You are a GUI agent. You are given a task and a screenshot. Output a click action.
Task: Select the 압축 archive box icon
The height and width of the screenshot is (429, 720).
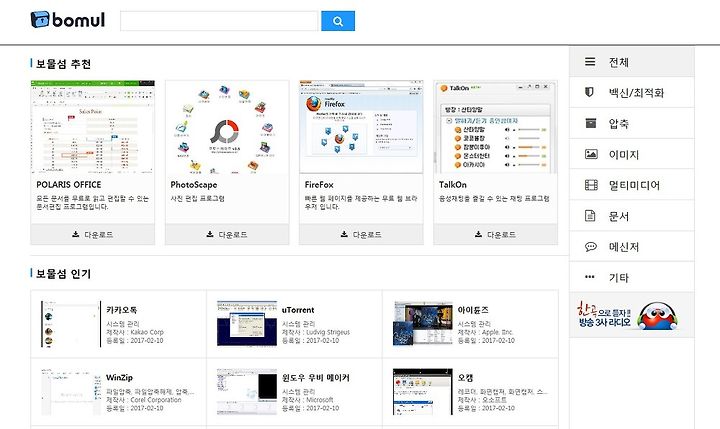click(x=591, y=123)
